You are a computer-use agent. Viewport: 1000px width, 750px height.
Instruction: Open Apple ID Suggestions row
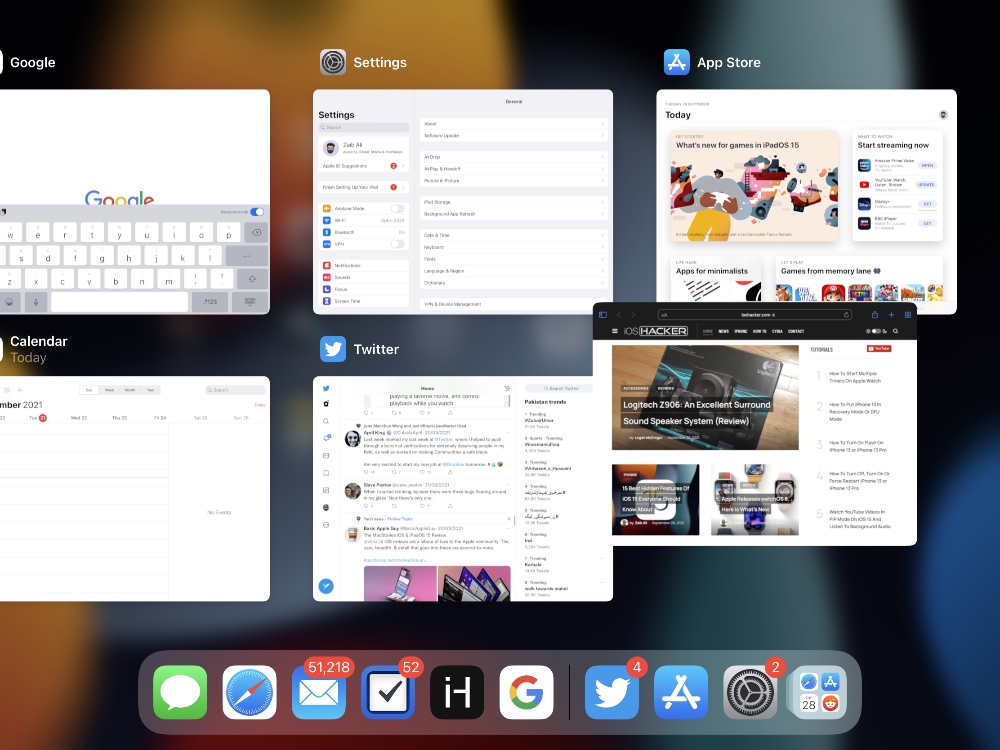tap(364, 166)
